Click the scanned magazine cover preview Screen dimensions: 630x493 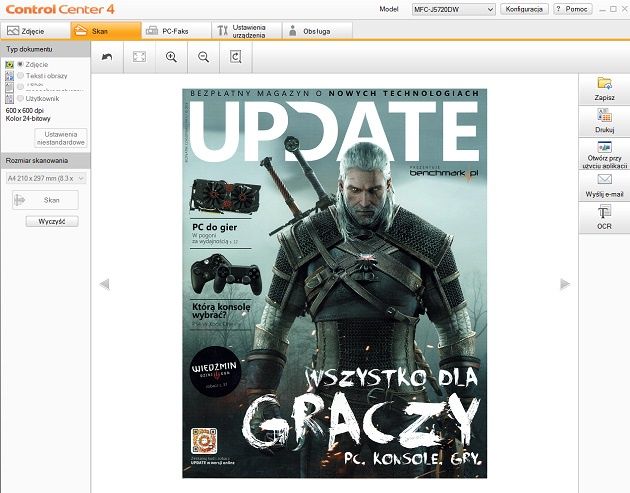(x=334, y=283)
